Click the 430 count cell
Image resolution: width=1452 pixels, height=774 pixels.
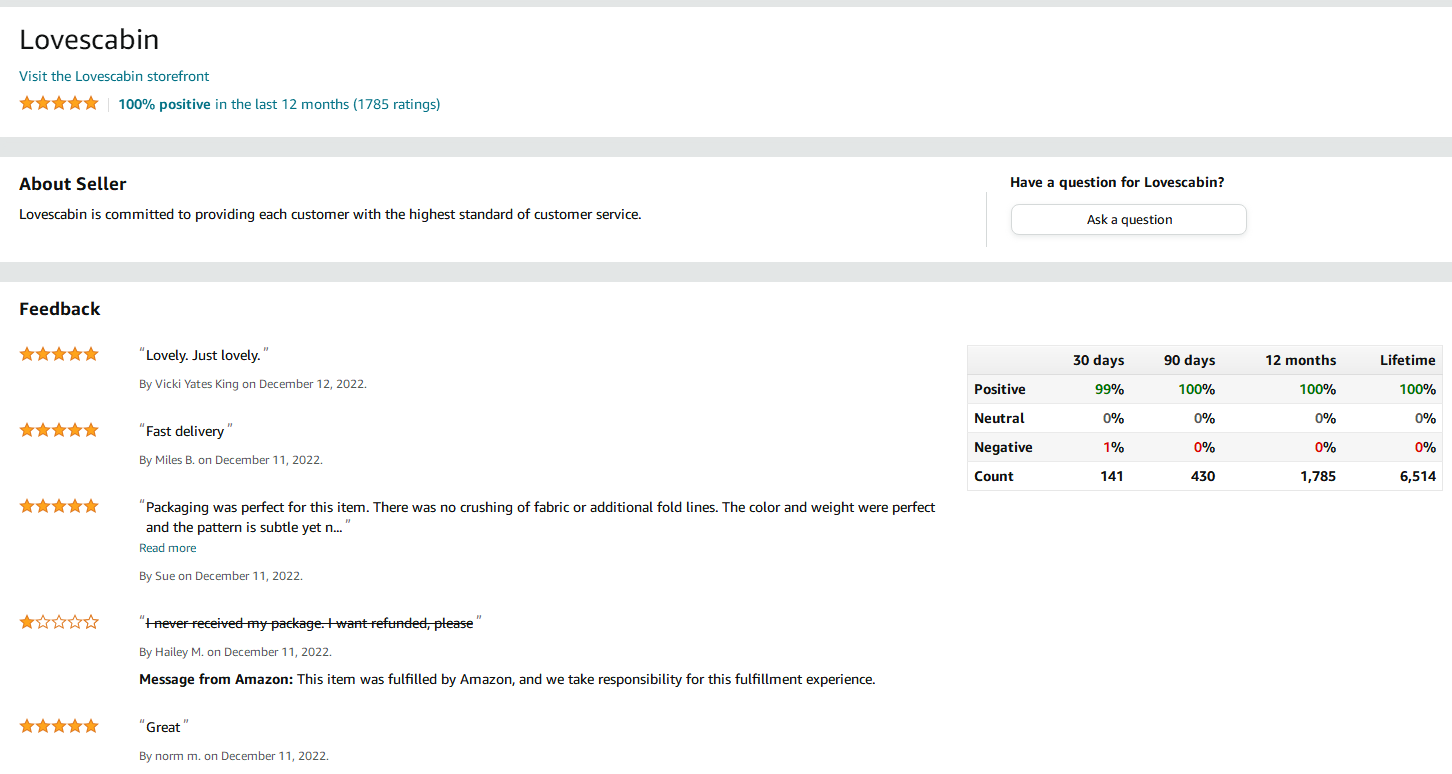(x=1203, y=476)
